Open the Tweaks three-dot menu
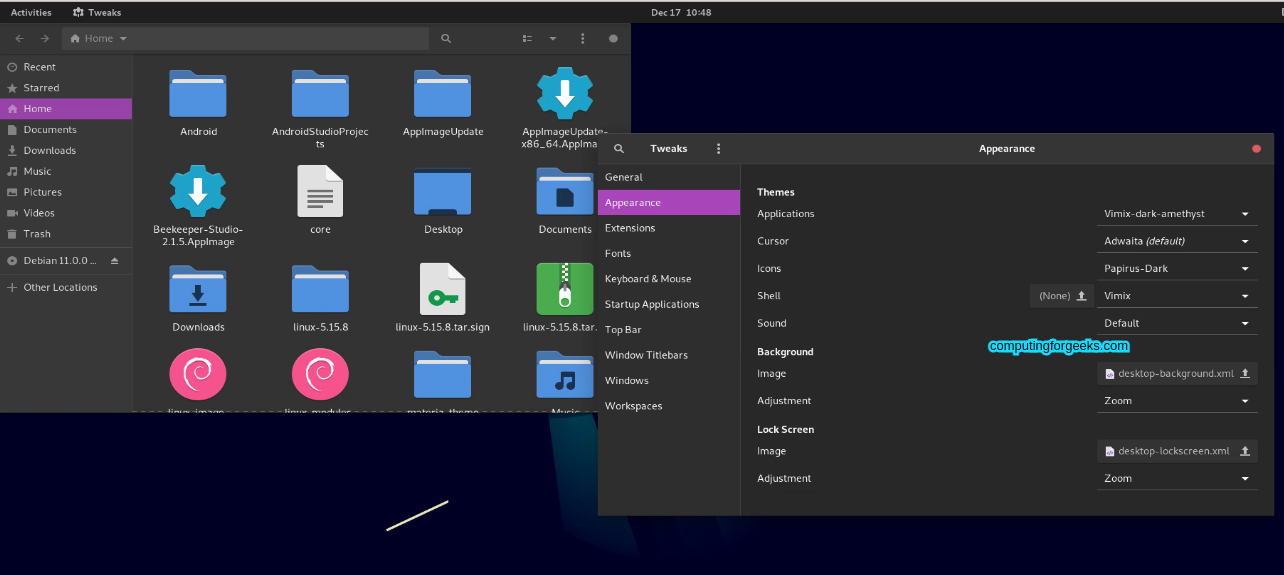Image resolution: width=1284 pixels, height=575 pixels. [x=718, y=148]
